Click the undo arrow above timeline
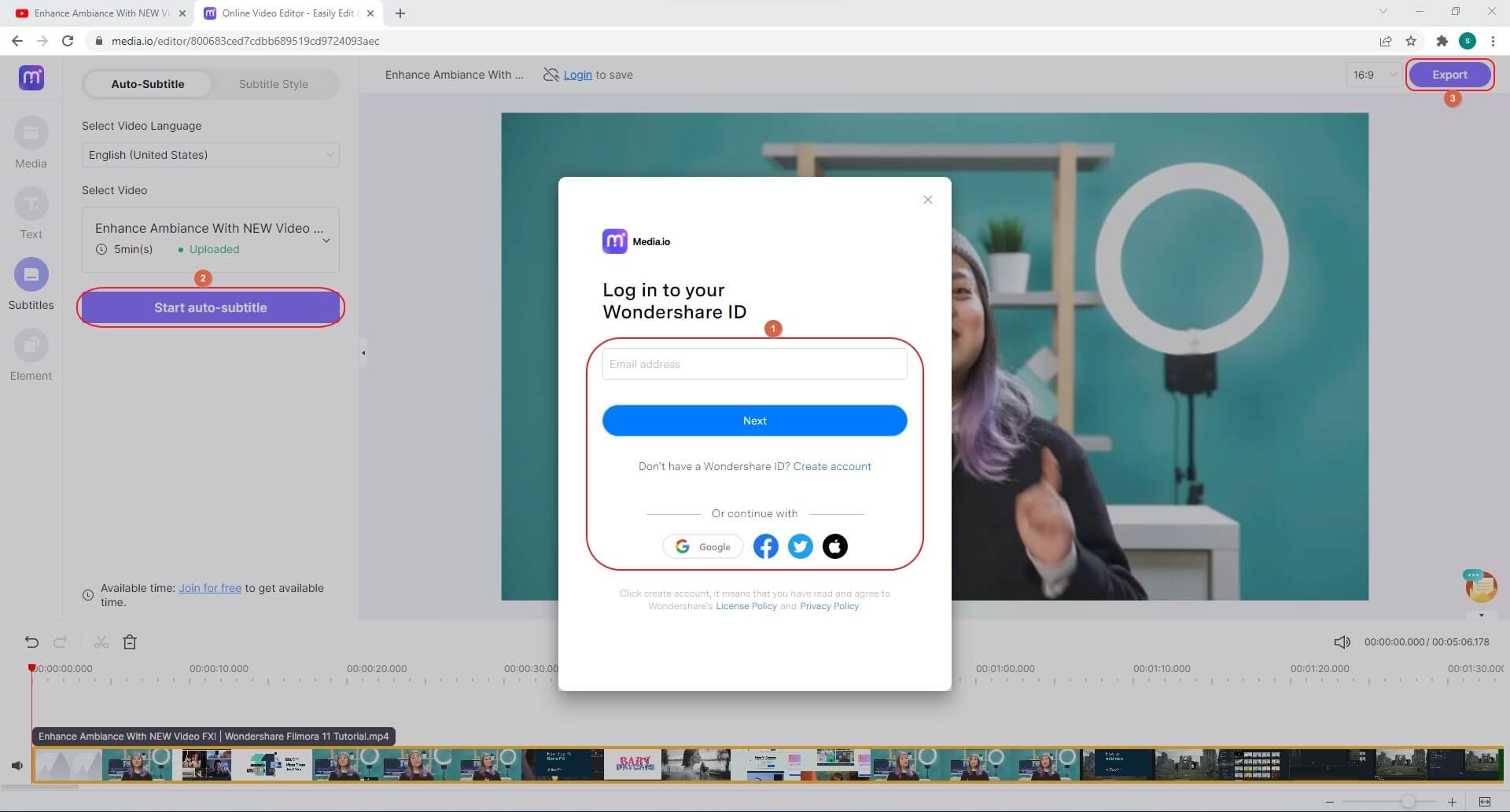This screenshot has width=1510, height=812. [31, 642]
